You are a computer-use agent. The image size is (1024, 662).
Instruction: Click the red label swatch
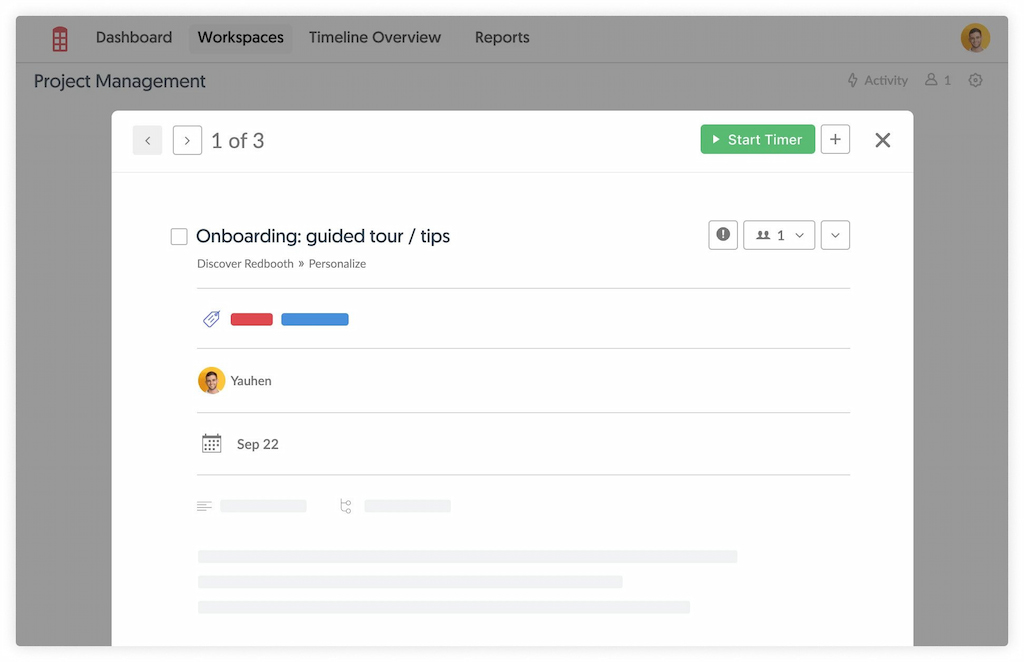pos(251,318)
